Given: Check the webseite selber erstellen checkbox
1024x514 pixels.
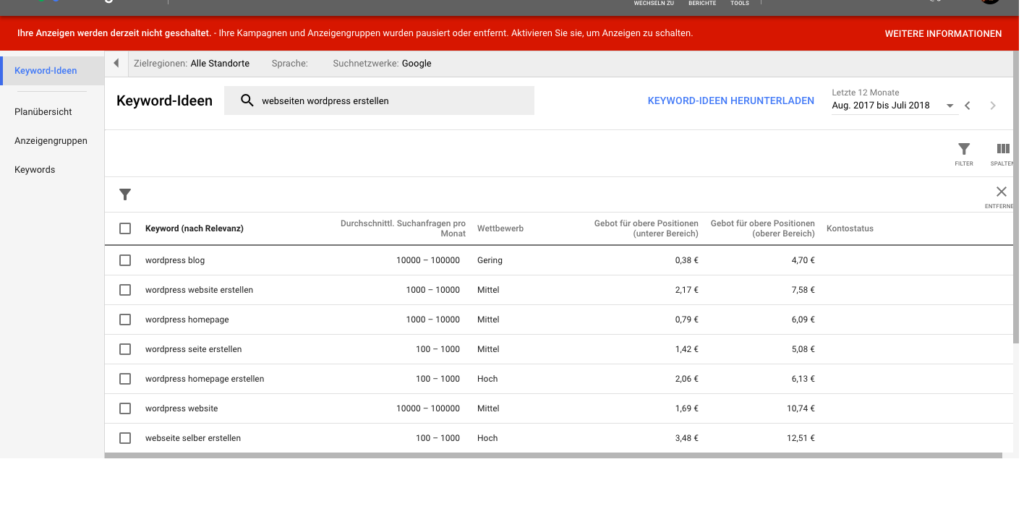Looking at the screenshot, I should coord(125,438).
